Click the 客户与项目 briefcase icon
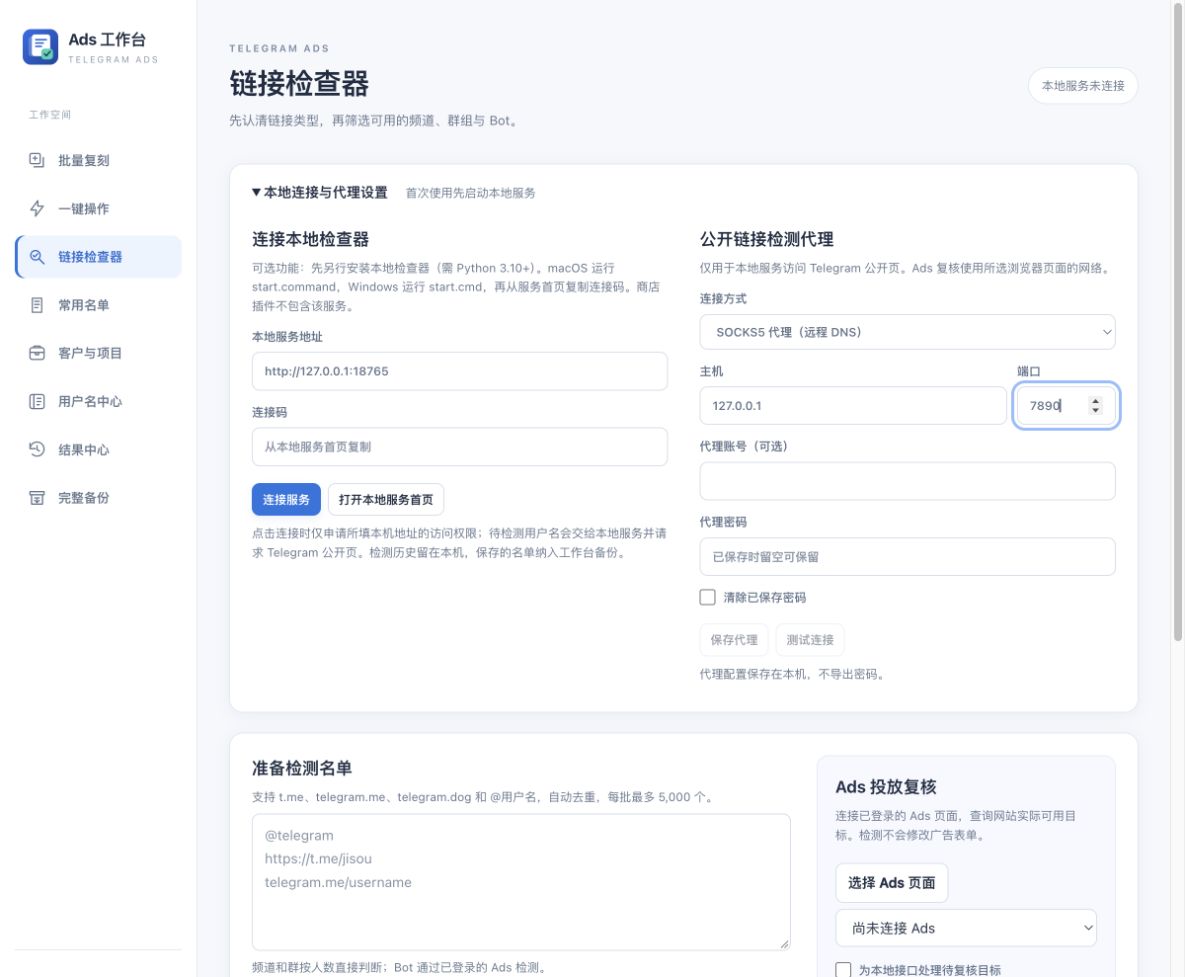This screenshot has width=1185, height=977. 36,353
